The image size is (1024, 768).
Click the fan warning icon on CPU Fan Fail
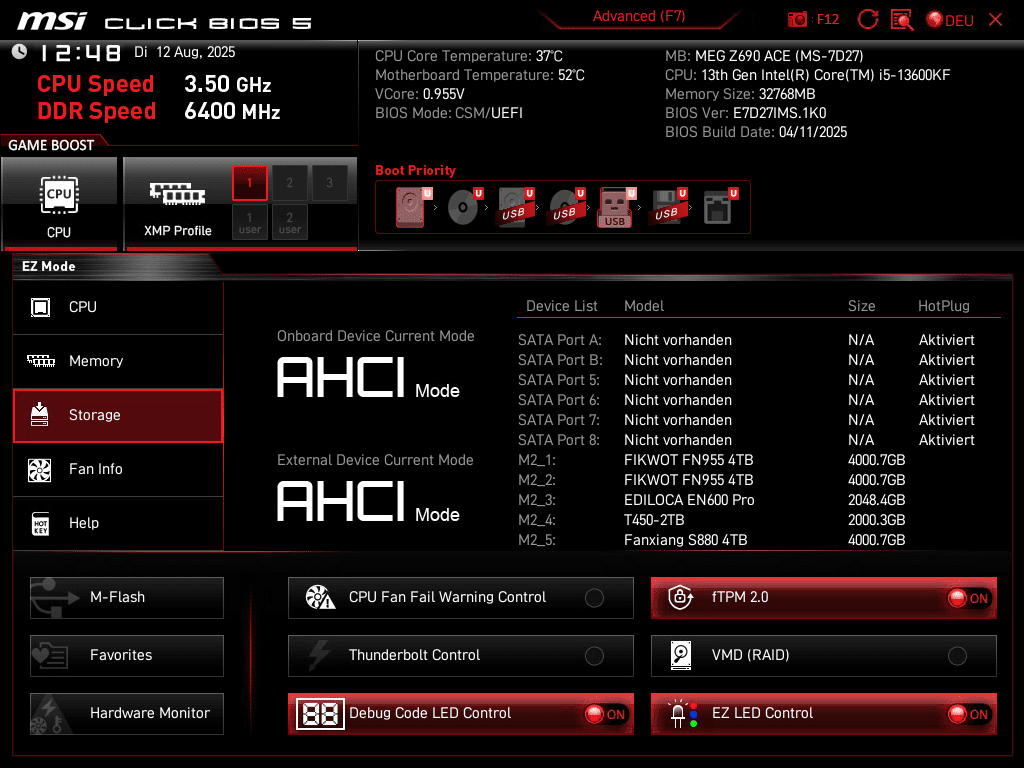(x=320, y=597)
